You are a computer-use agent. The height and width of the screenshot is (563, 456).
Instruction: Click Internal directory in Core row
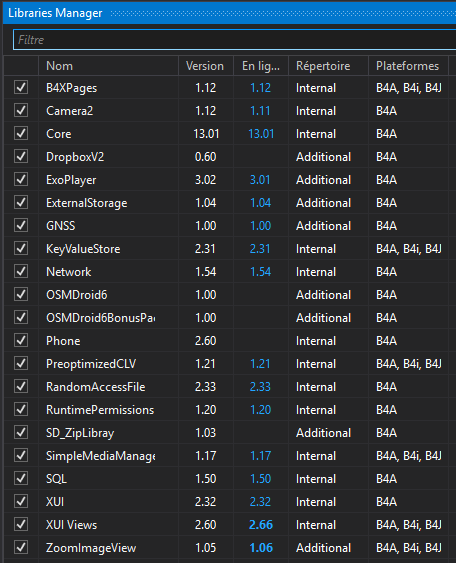(x=316, y=134)
